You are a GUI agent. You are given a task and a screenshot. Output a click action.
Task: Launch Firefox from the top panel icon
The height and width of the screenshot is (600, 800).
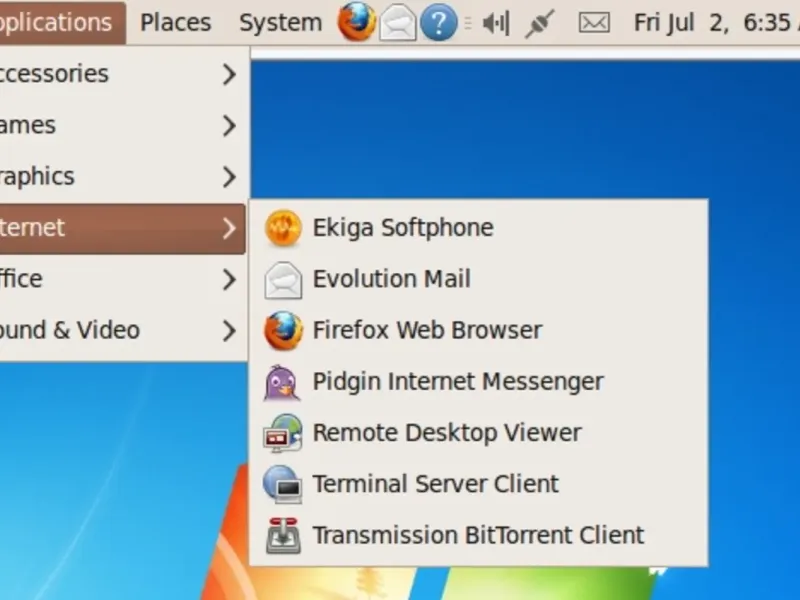(x=357, y=22)
